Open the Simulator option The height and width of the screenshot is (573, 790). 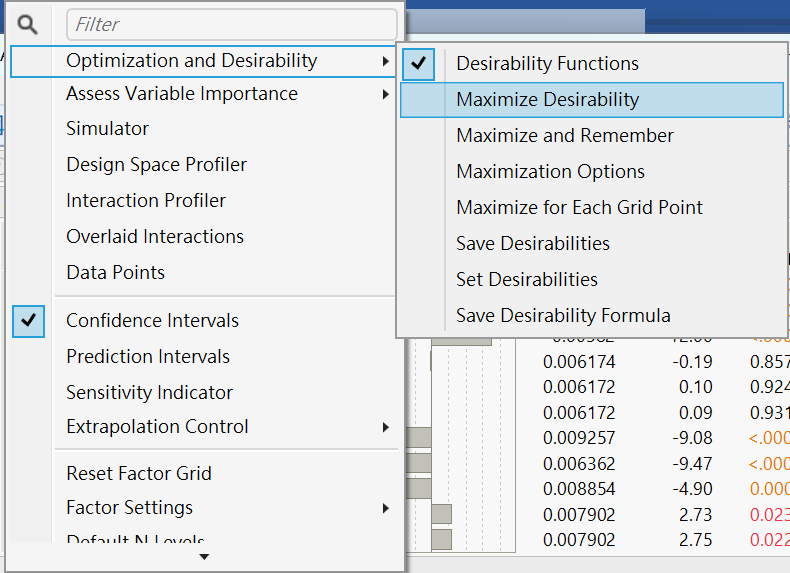click(108, 129)
